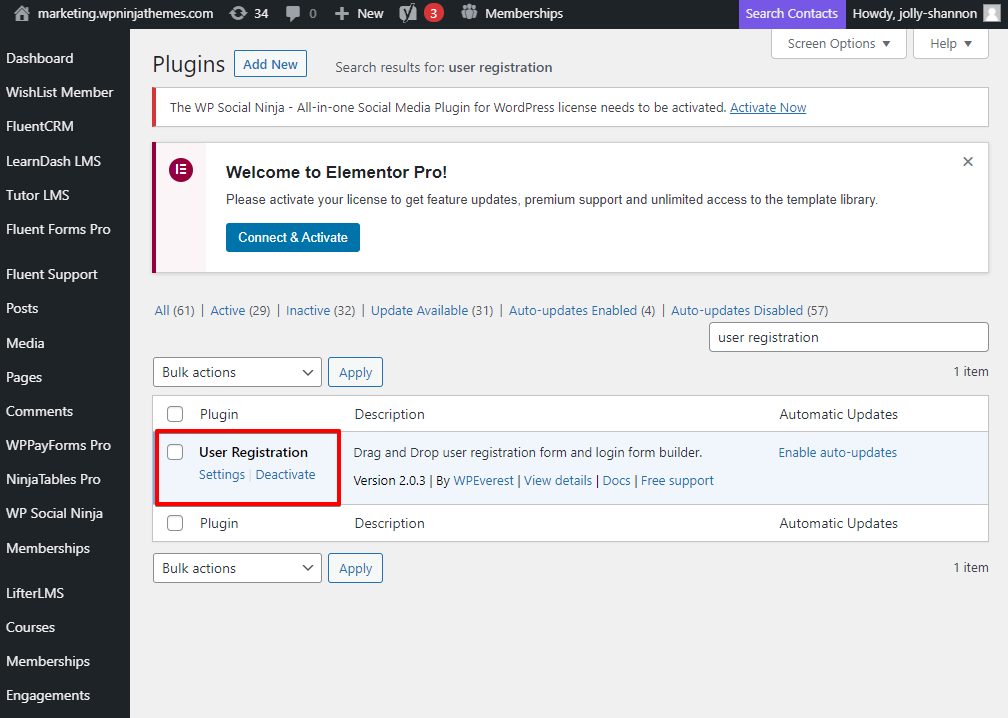Open Media library menu
This screenshot has width=1008, height=718.
[25, 343]
